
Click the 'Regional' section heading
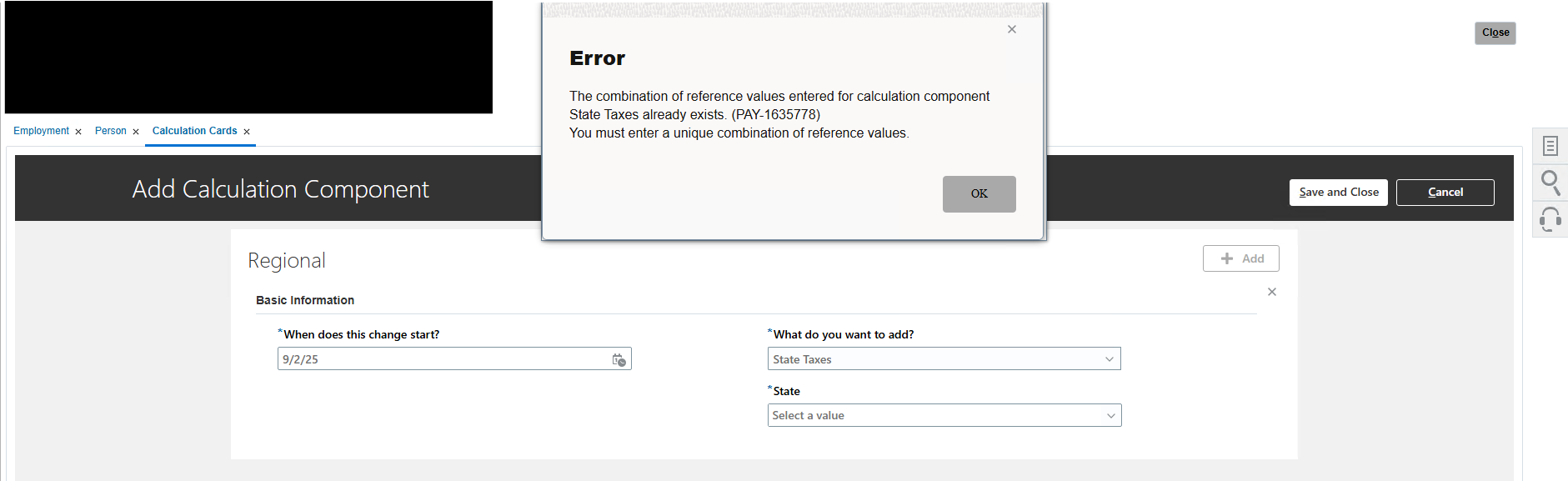[286, 261]
